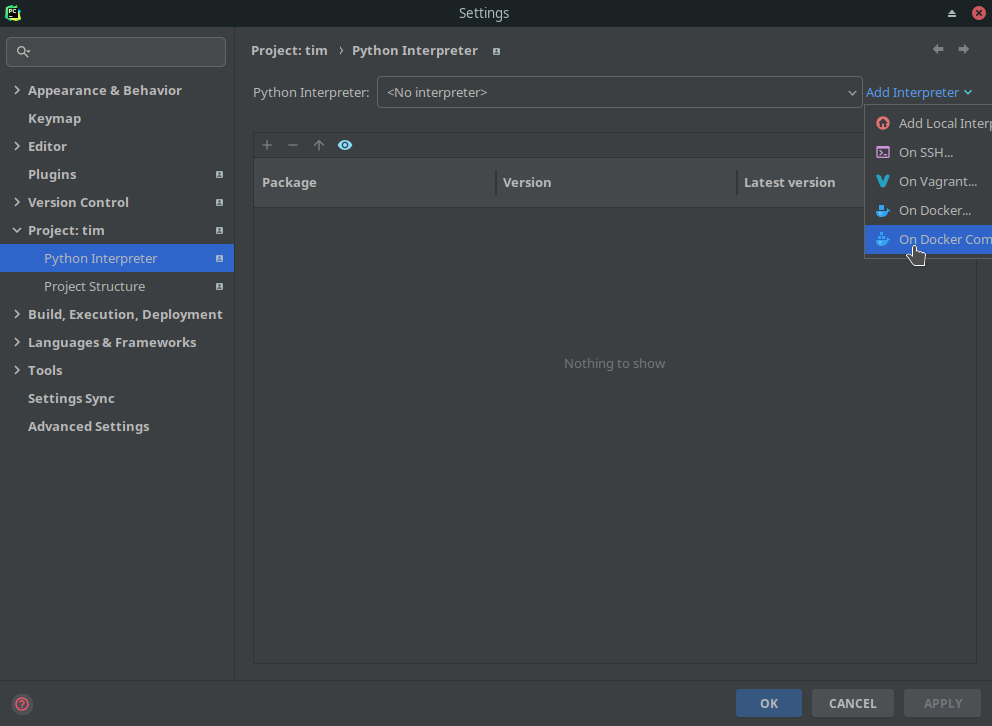Open Keymap settings
The height and width of the screenshot is (726, 992).
coord(54,118)
